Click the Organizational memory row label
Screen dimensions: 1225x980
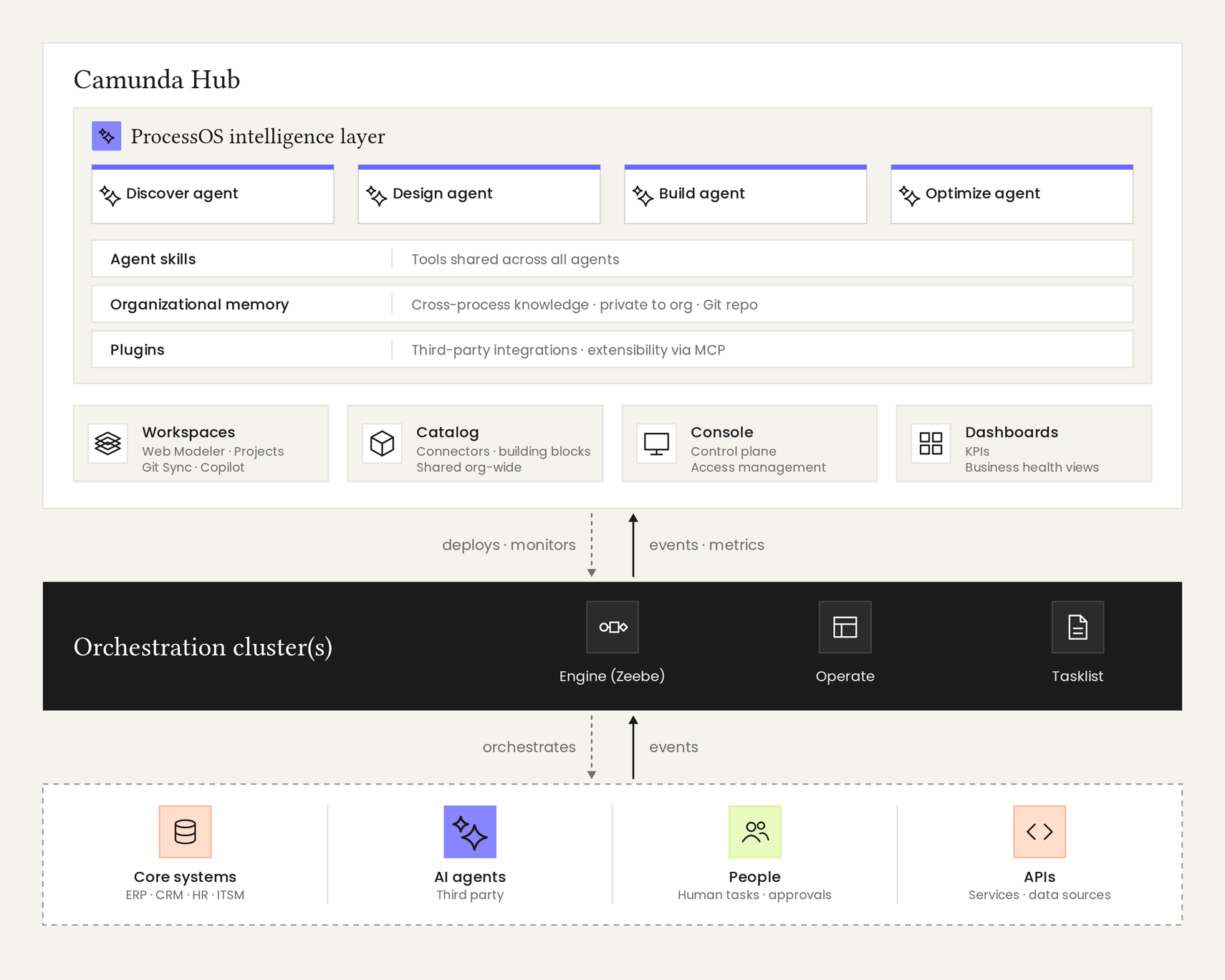(x=200, y=304)
